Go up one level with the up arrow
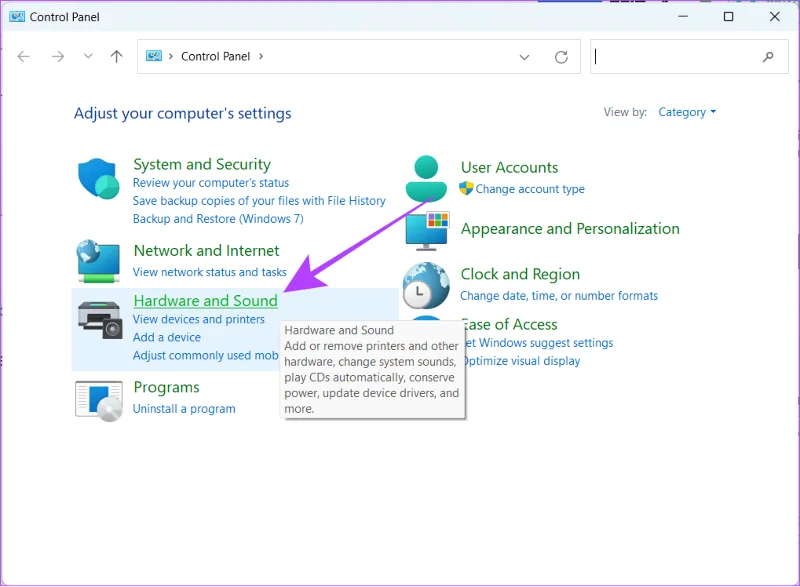 [x=116, y=56]
